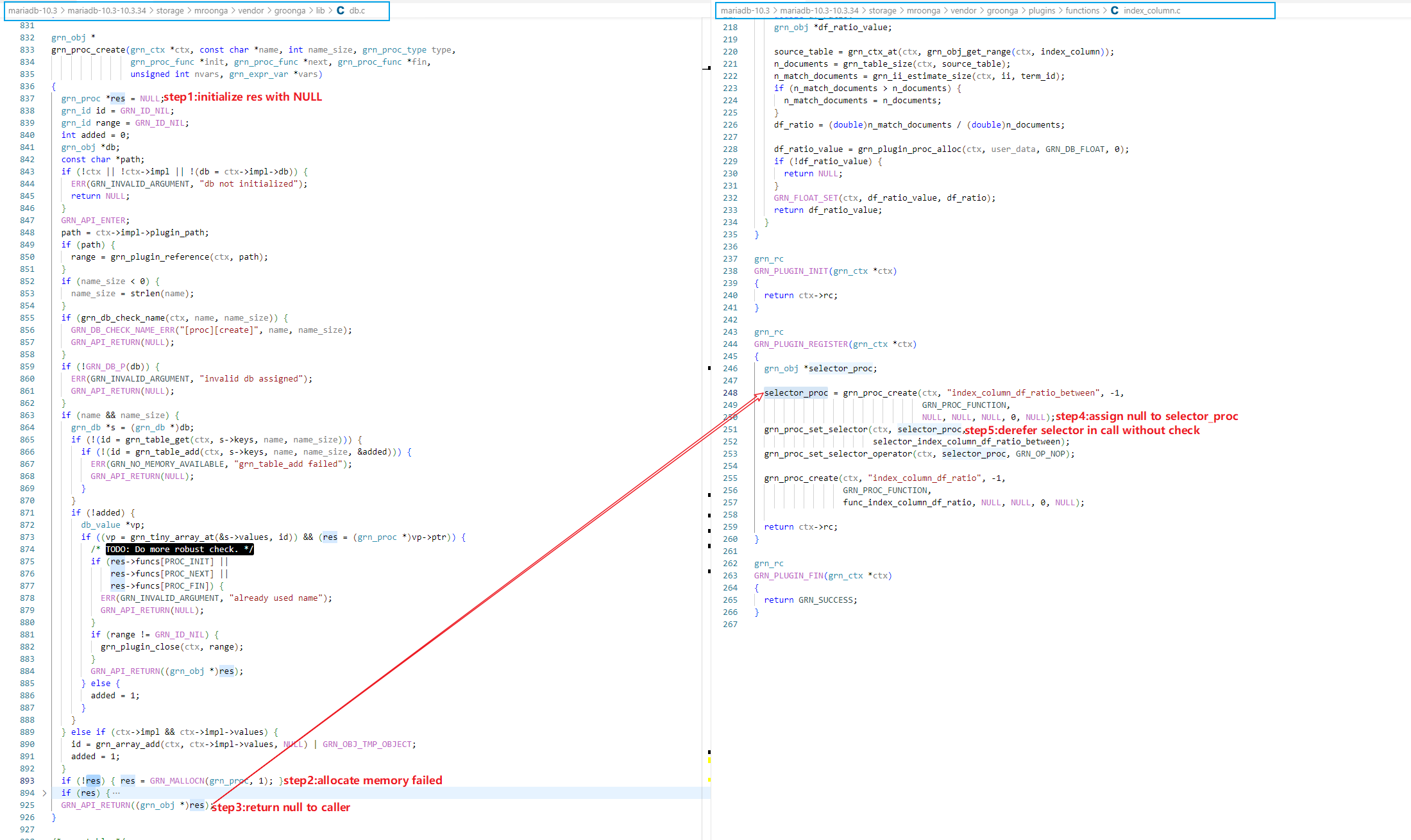Click the highlighted TODO comment on line 874
This screenshot has width=1411, height=840.
[179, 550]
